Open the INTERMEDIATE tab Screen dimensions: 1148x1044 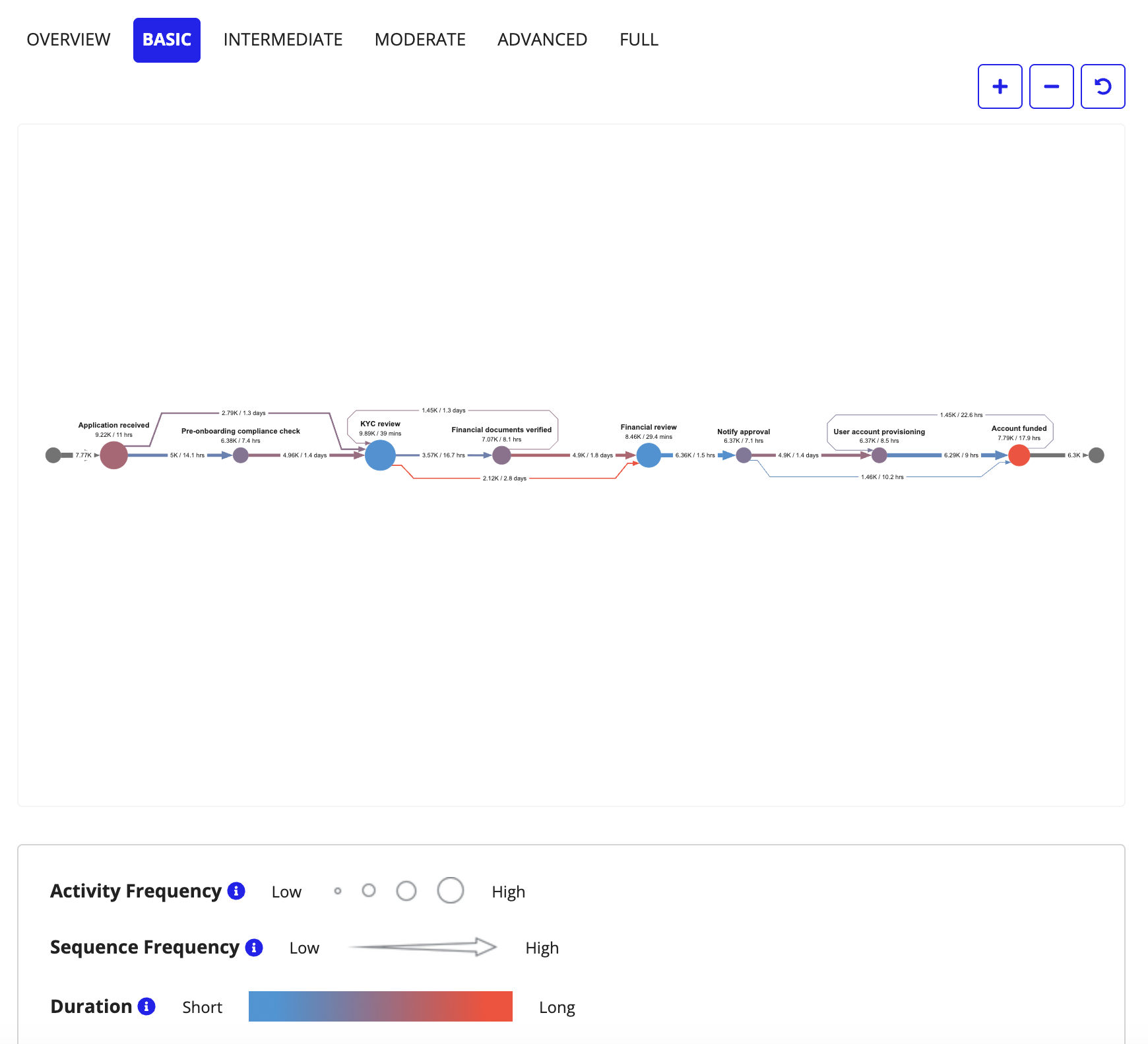pos(283,40)
